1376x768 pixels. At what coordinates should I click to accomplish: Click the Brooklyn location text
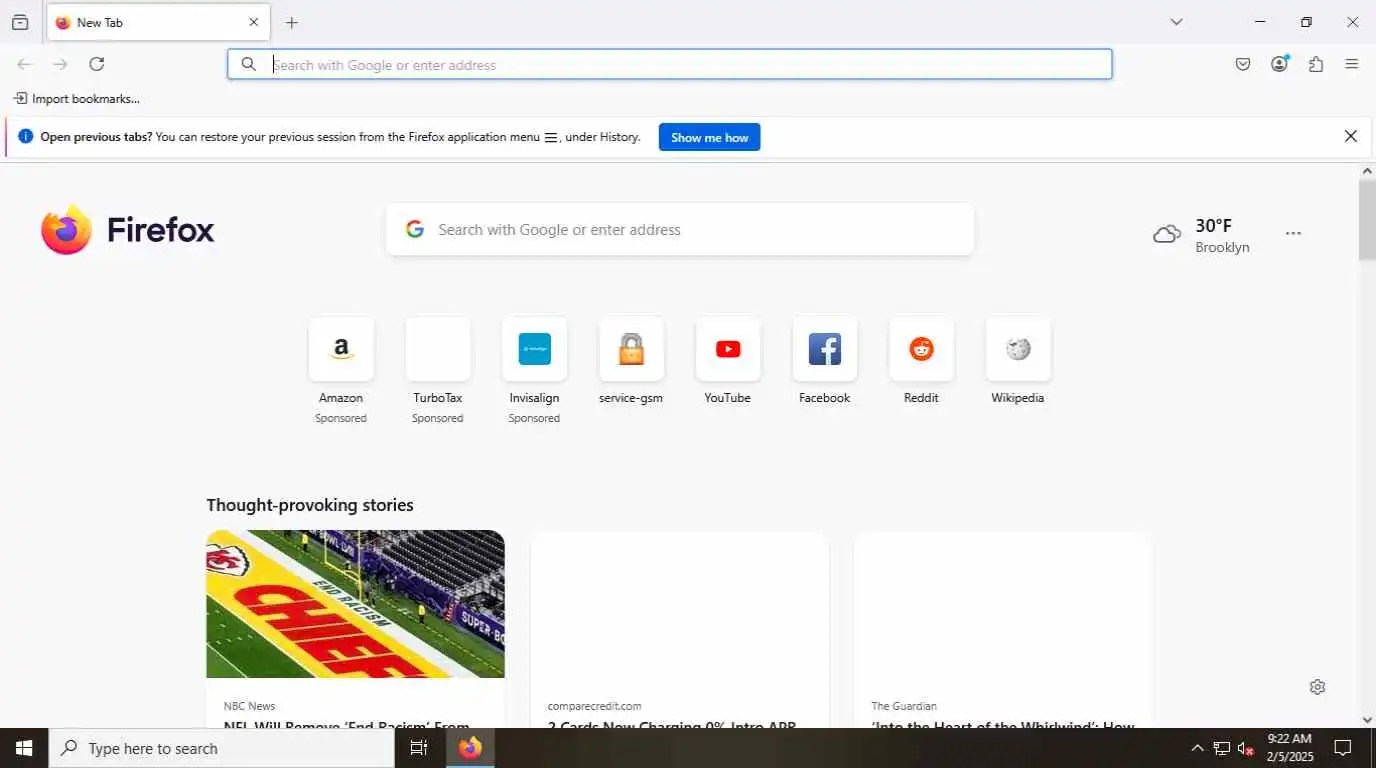pyautogui.click(x=1222, y=247)
